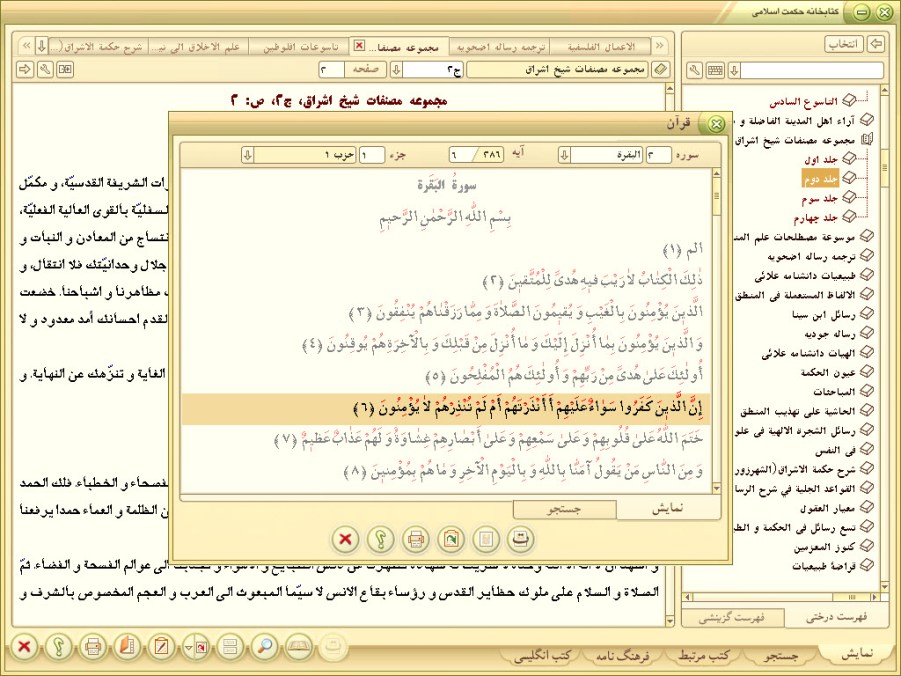Open help from the main bottom toolbar question-mark icon
Viewport: 901px width, 676px height.
click(59, 647)
